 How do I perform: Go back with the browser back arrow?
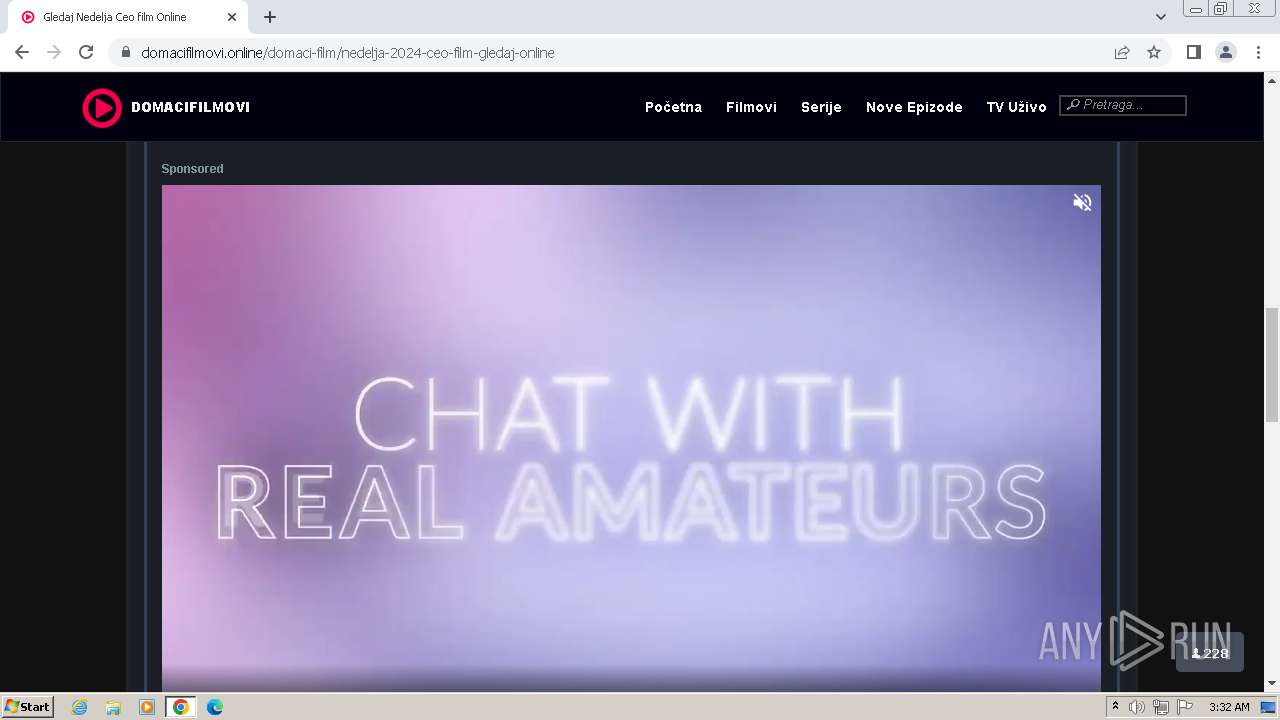[22, 52]
